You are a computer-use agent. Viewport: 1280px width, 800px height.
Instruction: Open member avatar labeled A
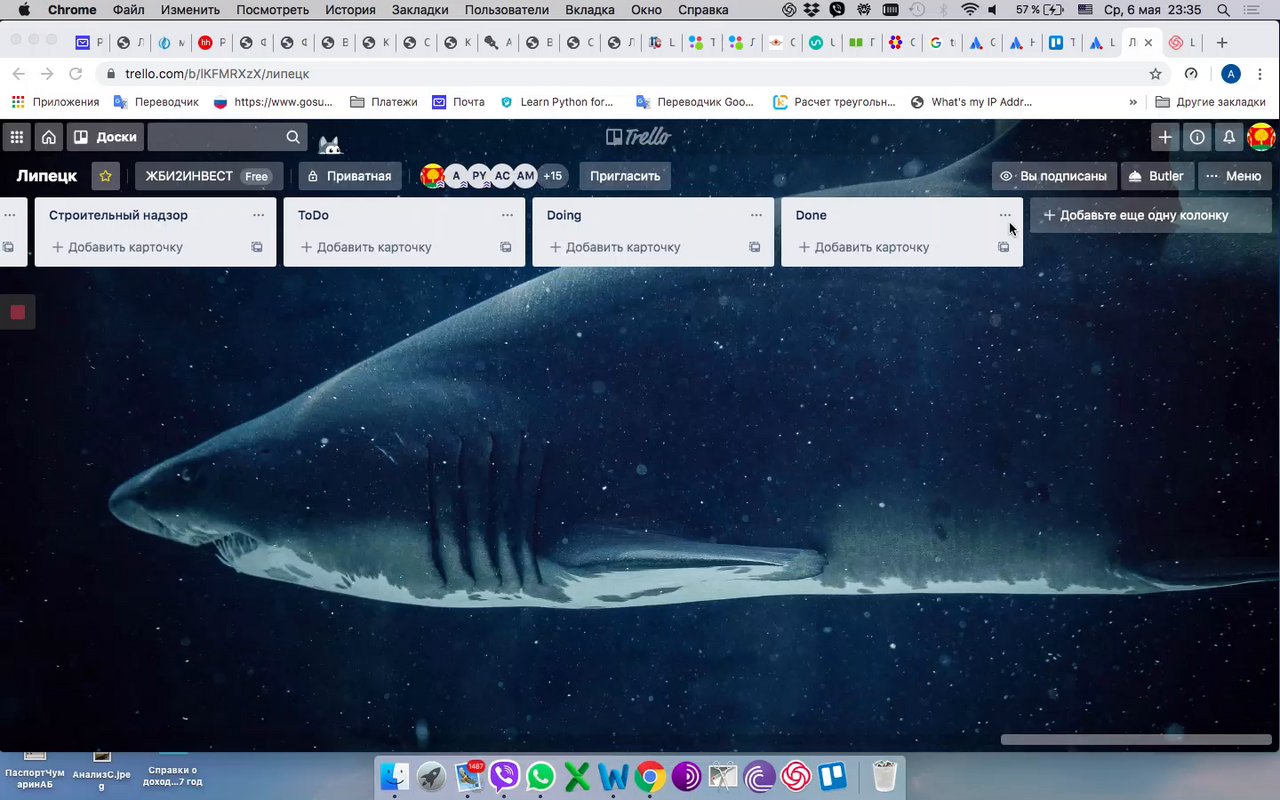[456, 176]
